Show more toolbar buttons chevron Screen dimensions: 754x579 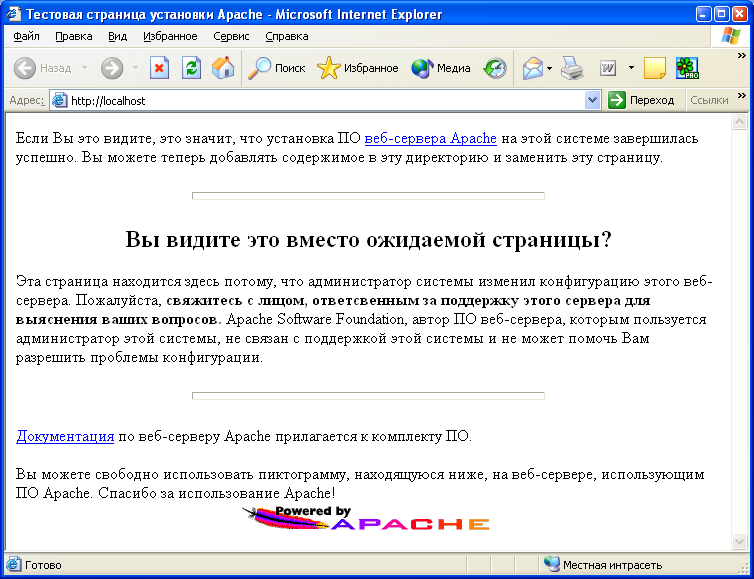pyautogui.click(x=742, y=56)
